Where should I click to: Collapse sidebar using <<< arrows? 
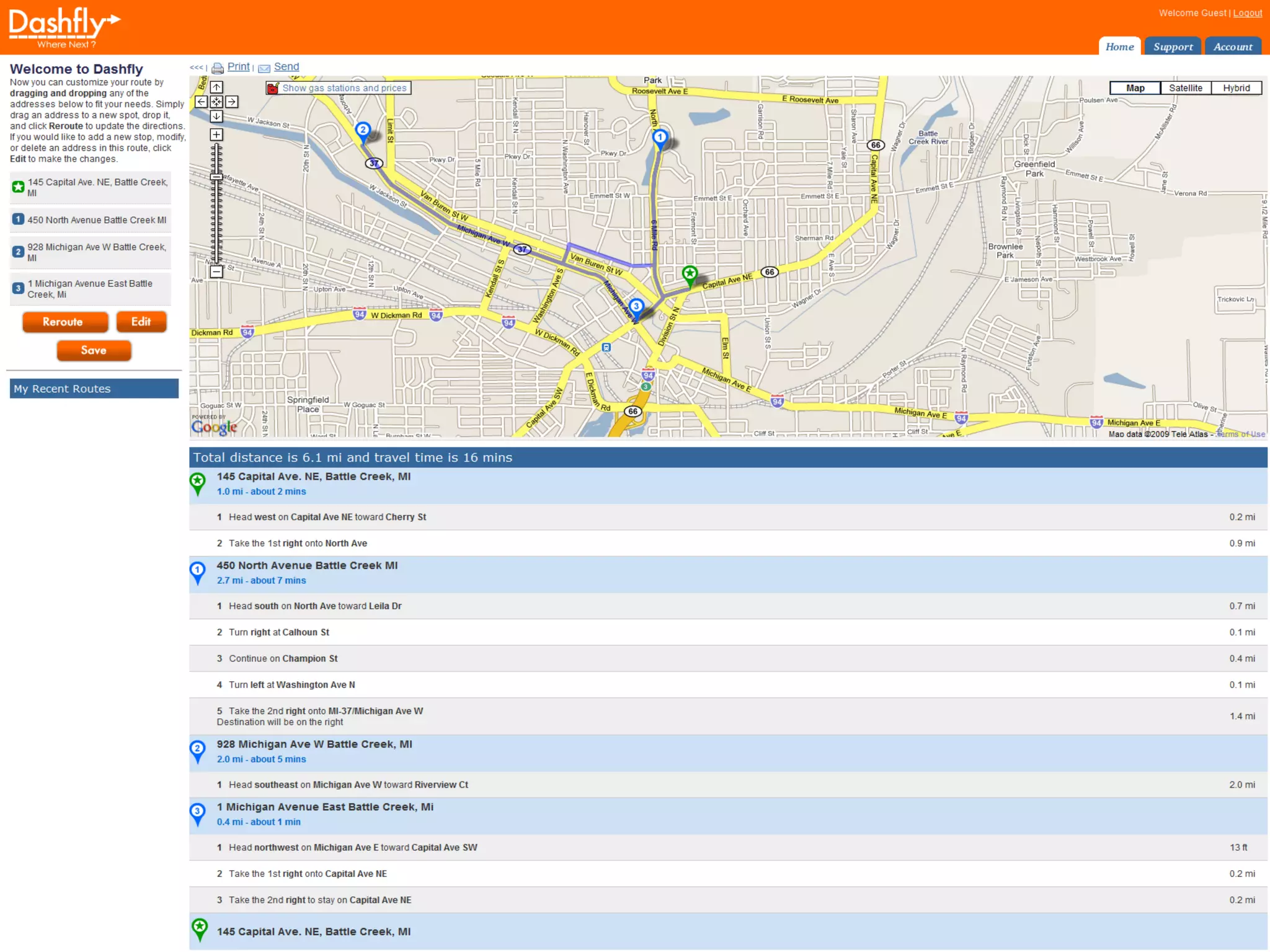coord(197,67)
